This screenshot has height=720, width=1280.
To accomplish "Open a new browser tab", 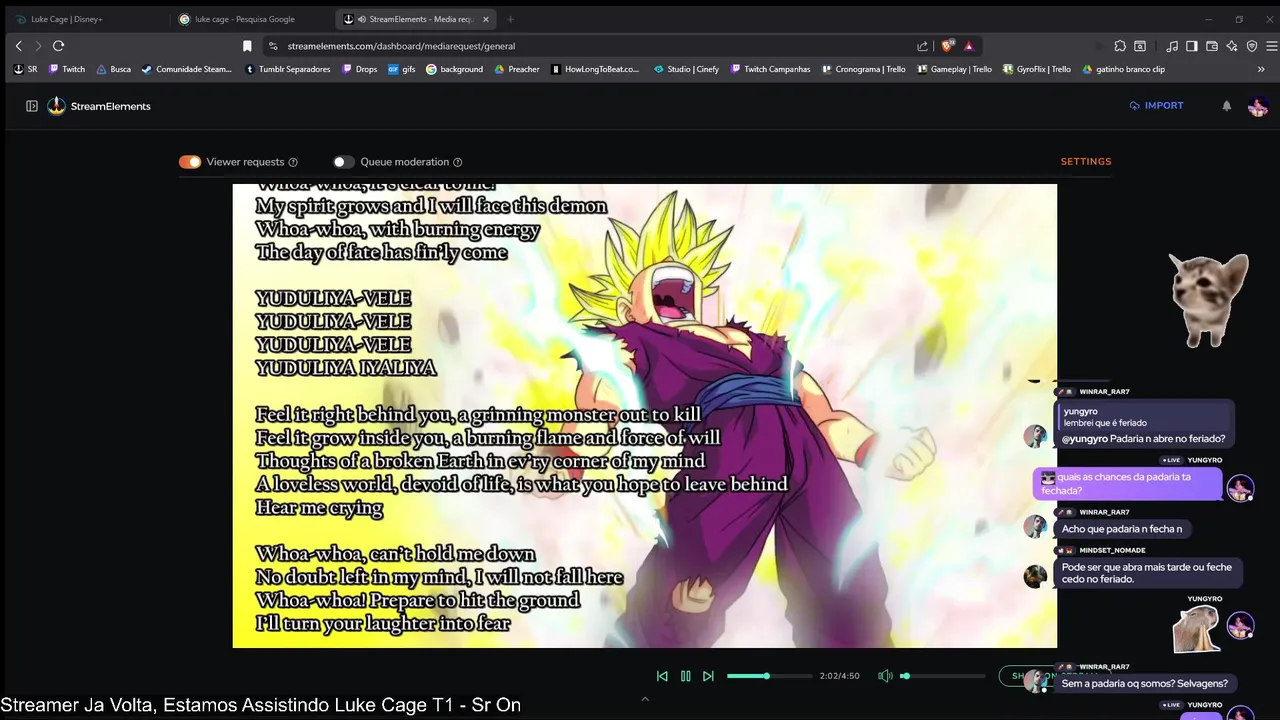I will [510, 19].
